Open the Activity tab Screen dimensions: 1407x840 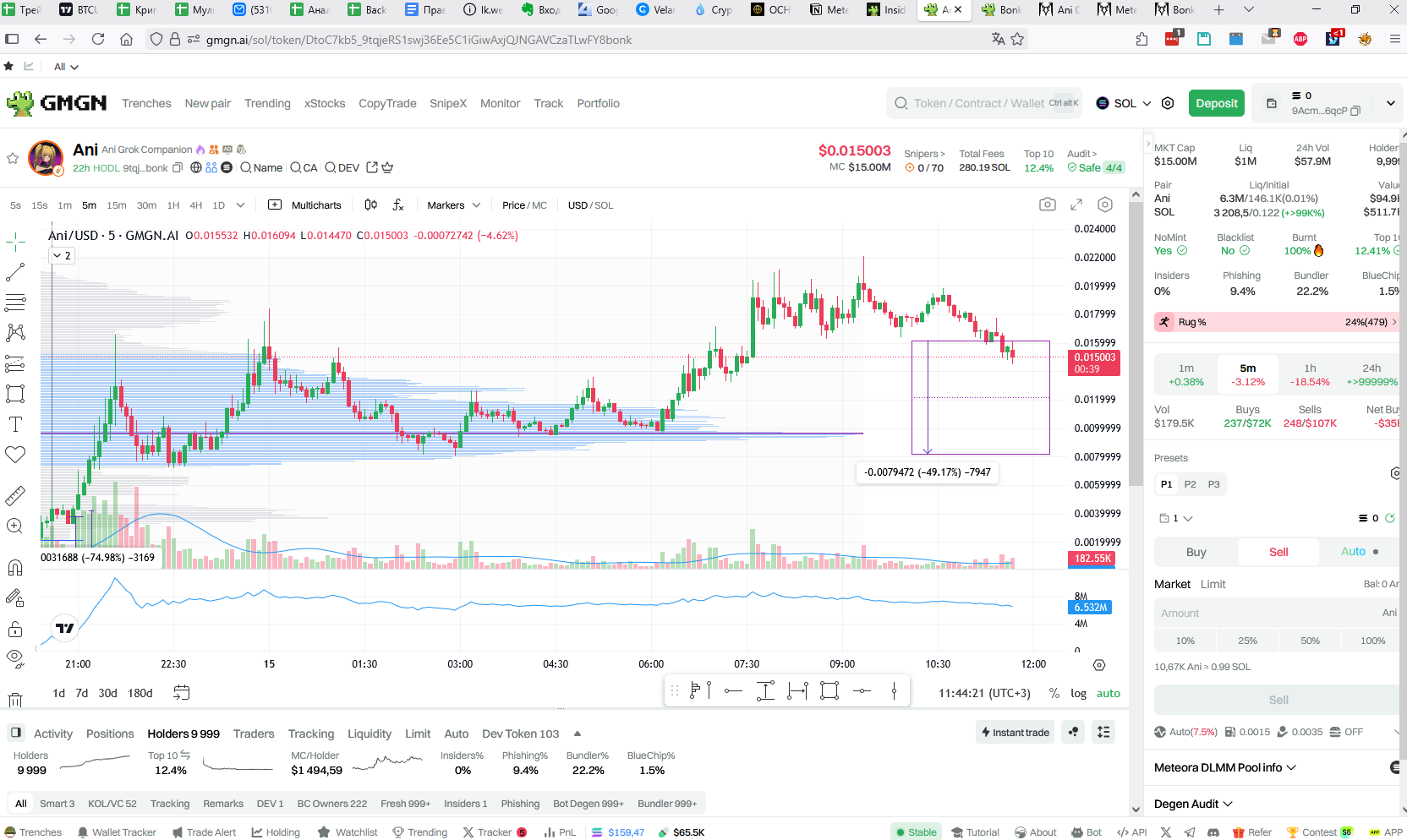click(53, 734)
